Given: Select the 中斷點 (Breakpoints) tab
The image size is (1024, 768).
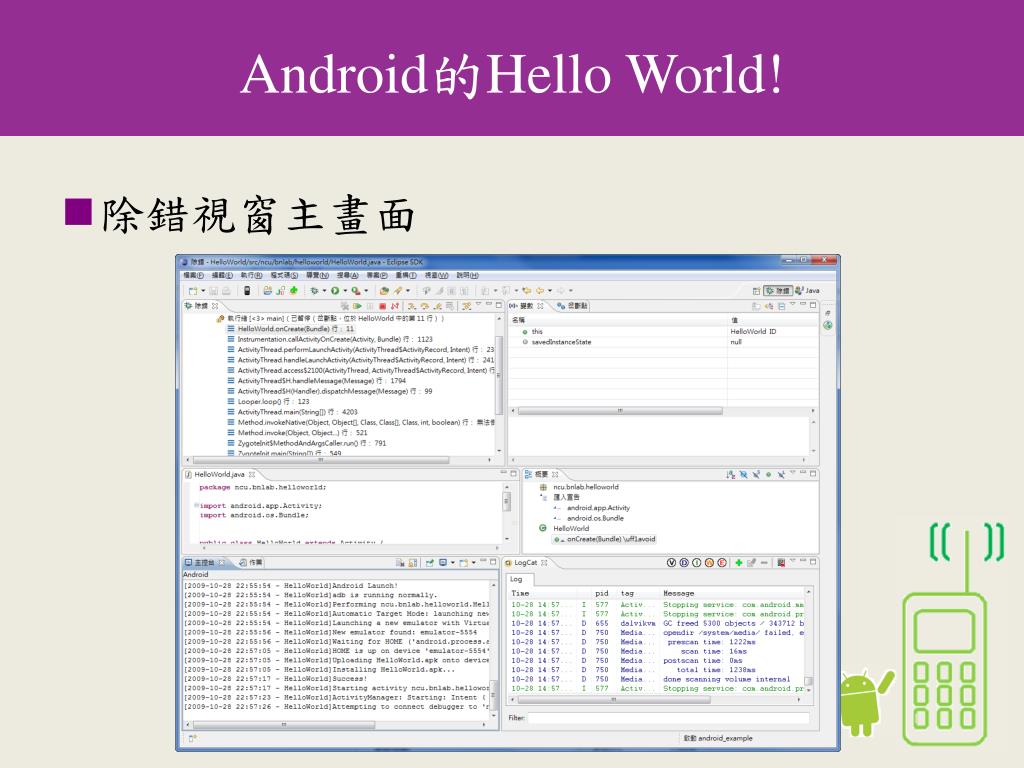Looking at the screenshot, I should 572,306.
